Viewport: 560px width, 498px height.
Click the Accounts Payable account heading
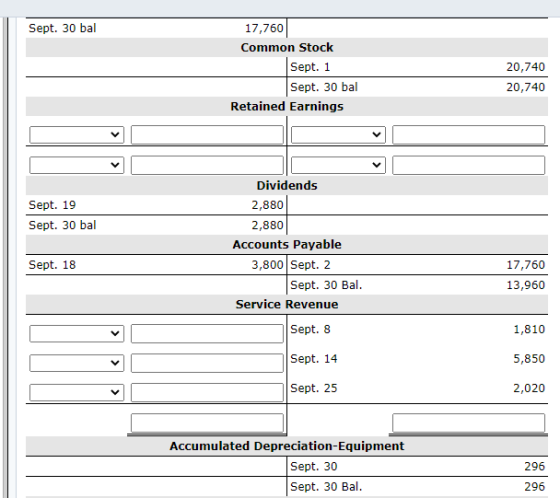tap(287, 244)
